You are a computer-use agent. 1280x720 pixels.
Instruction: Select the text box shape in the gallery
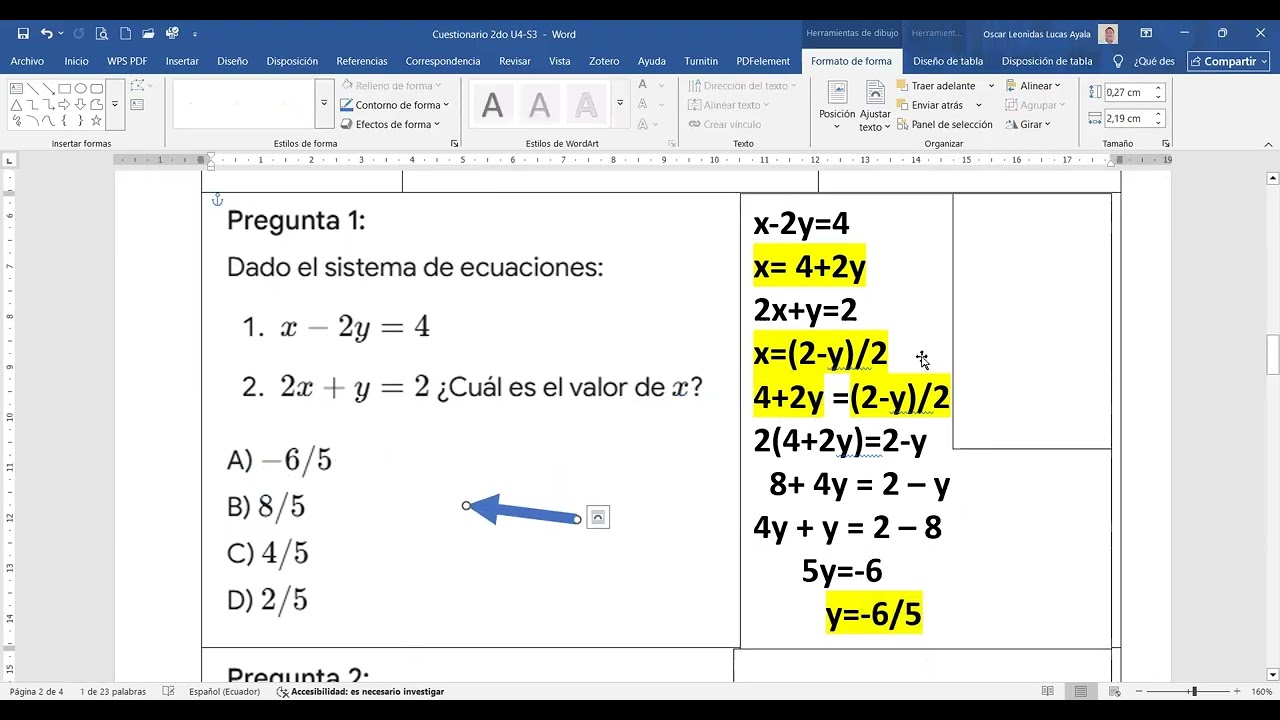[16, 88]
